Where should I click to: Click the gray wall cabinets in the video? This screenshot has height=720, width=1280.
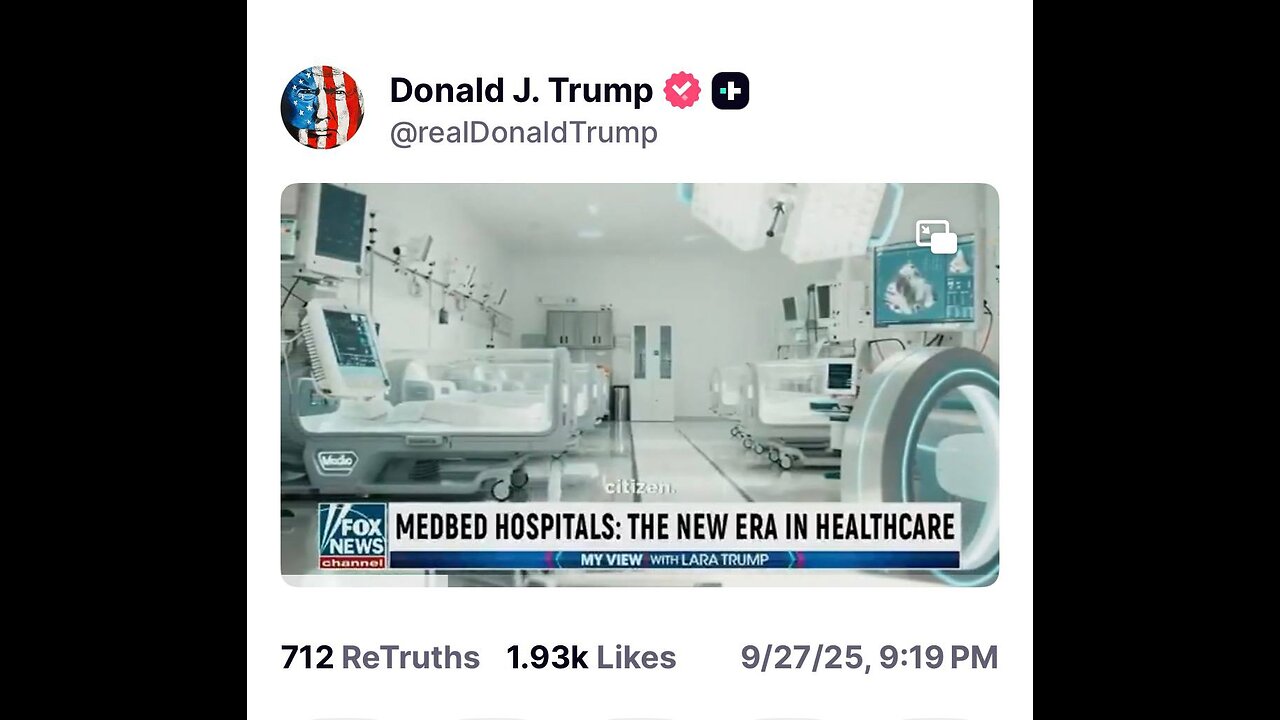tap(579, 329)
